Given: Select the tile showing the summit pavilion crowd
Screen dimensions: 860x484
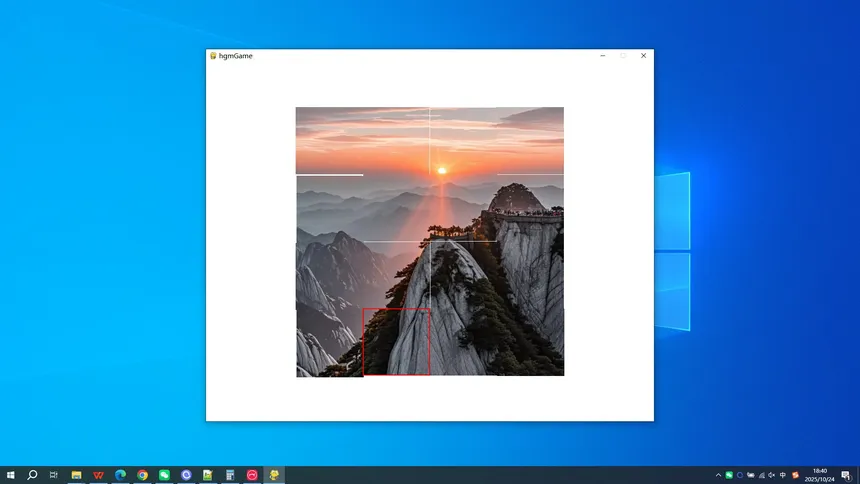Looking at the screenshot, I should tap(530, 208).
